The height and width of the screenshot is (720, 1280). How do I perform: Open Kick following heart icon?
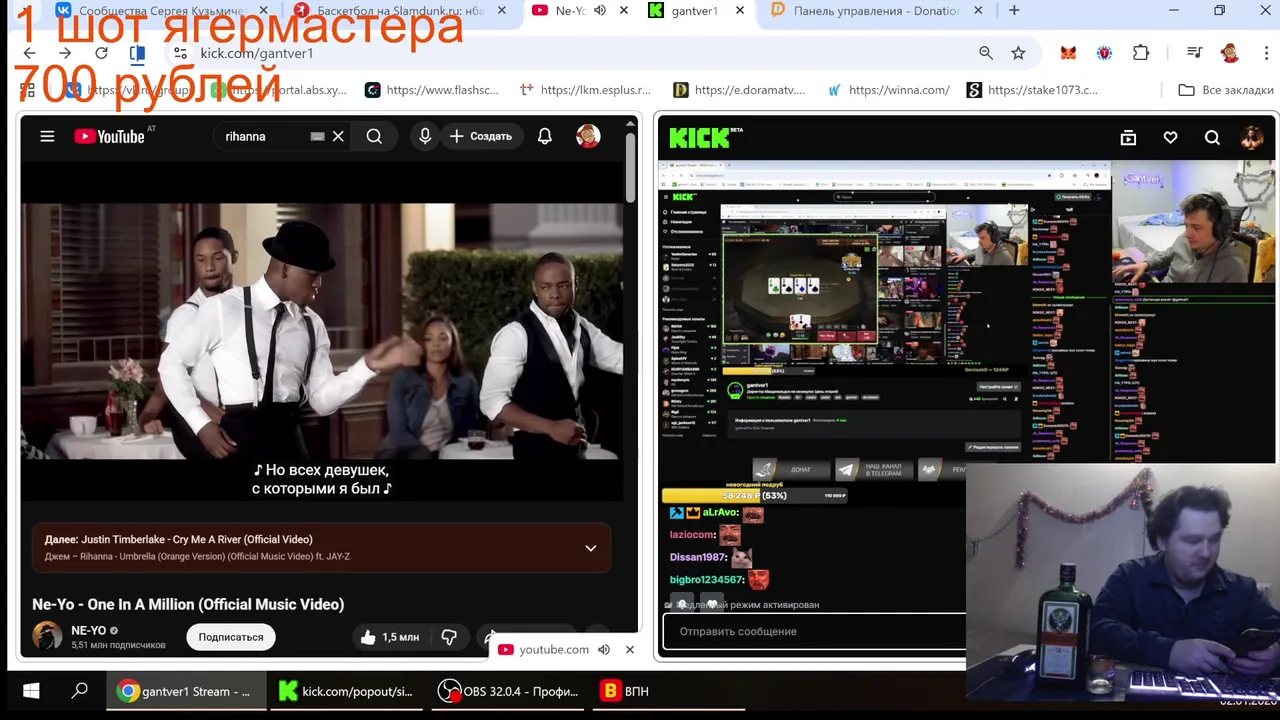(x=1170, y=138)
